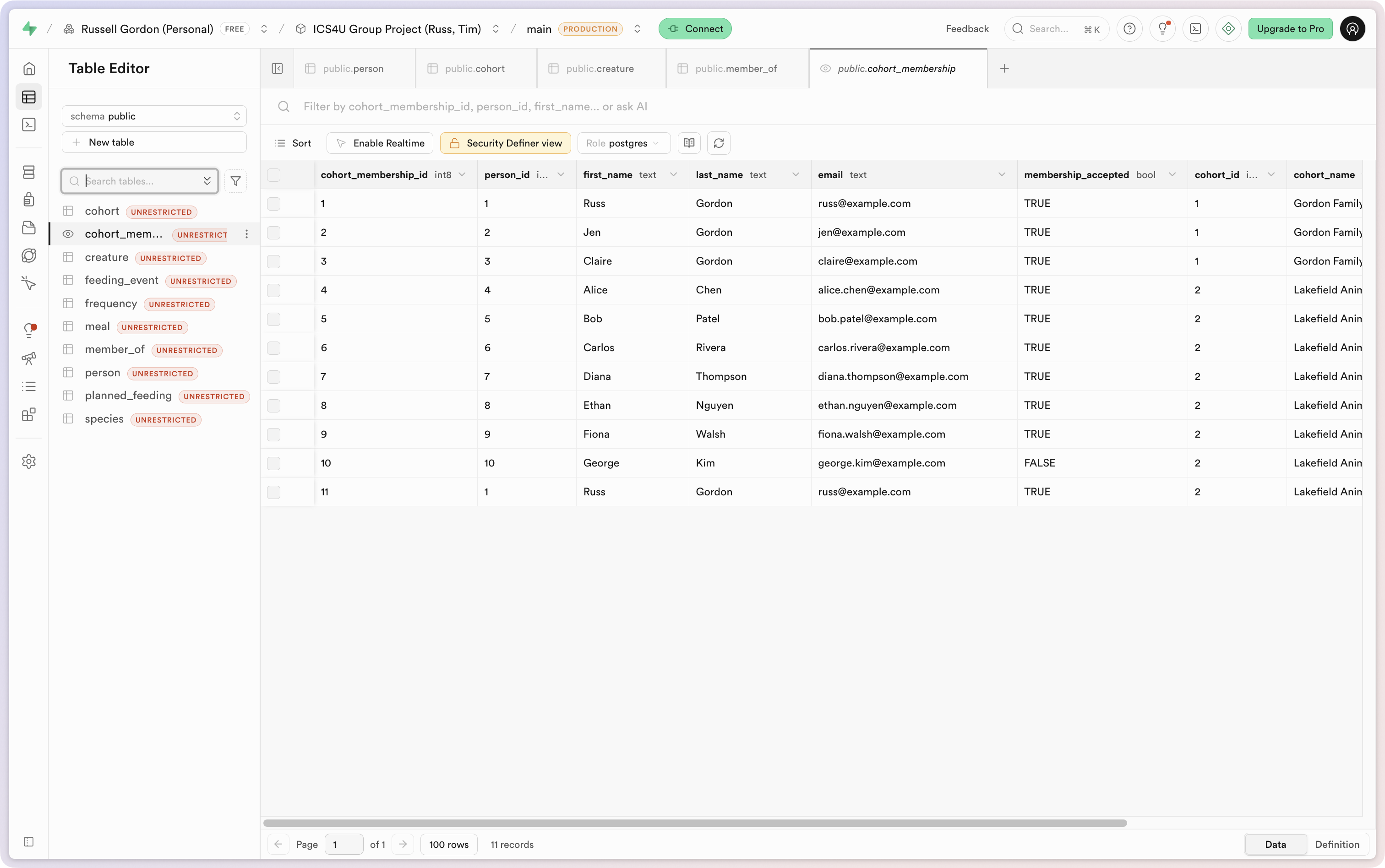Click the Enable Realtime button
1385x868 pixels.
click(x=380, y=143)
